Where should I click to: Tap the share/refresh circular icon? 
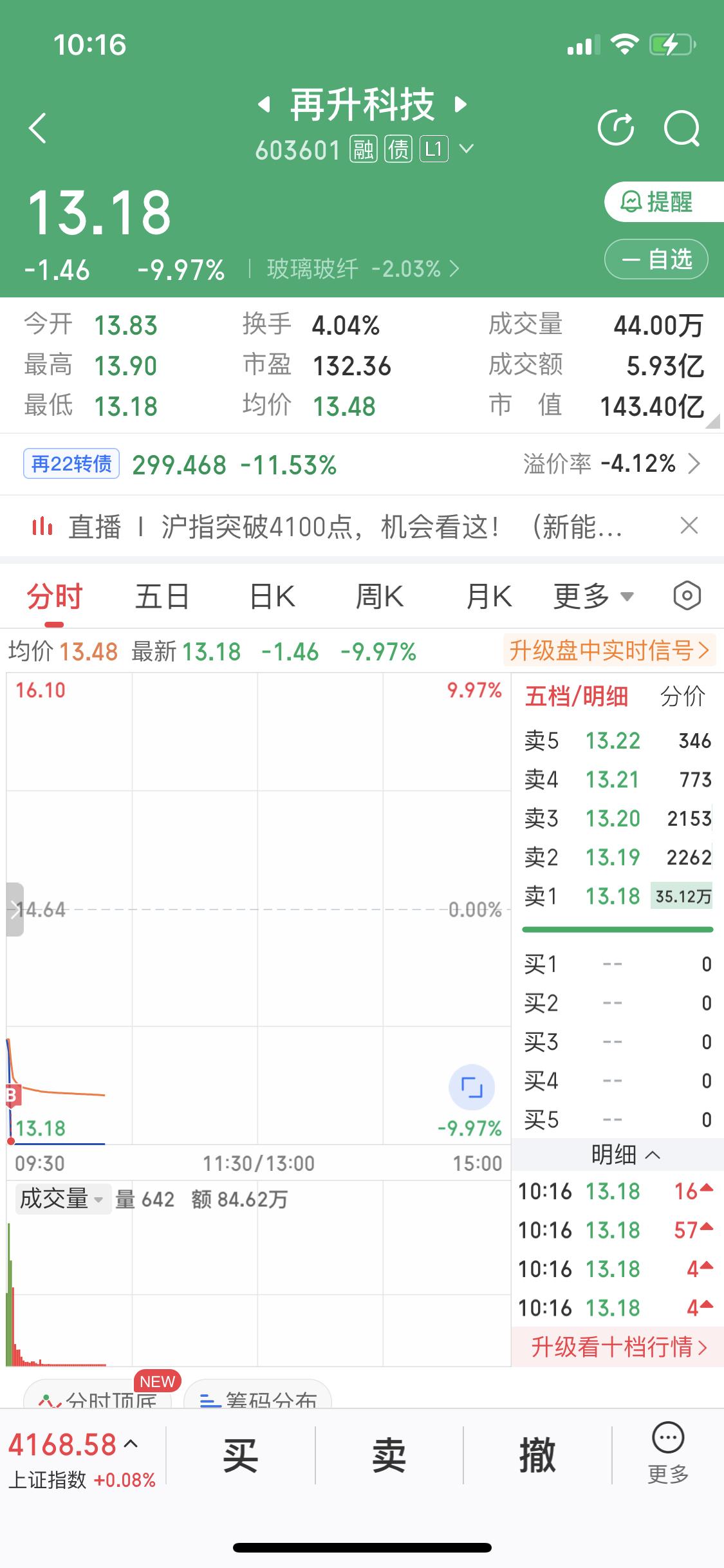click(616, 127)
